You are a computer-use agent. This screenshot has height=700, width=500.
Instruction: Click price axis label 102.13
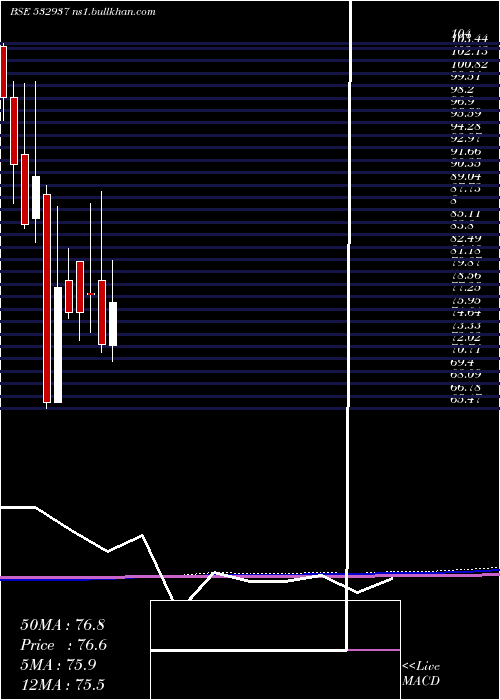pos(469,52)
